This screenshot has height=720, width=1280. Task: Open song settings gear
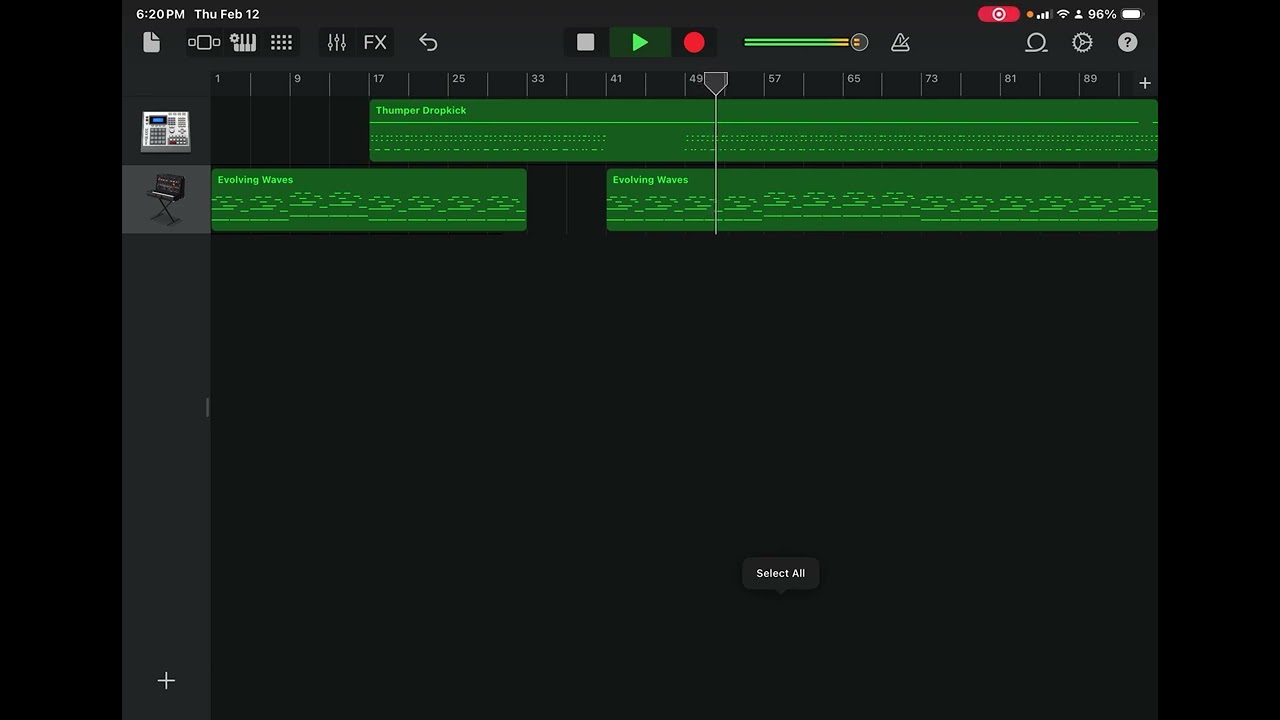point(1082,42)
